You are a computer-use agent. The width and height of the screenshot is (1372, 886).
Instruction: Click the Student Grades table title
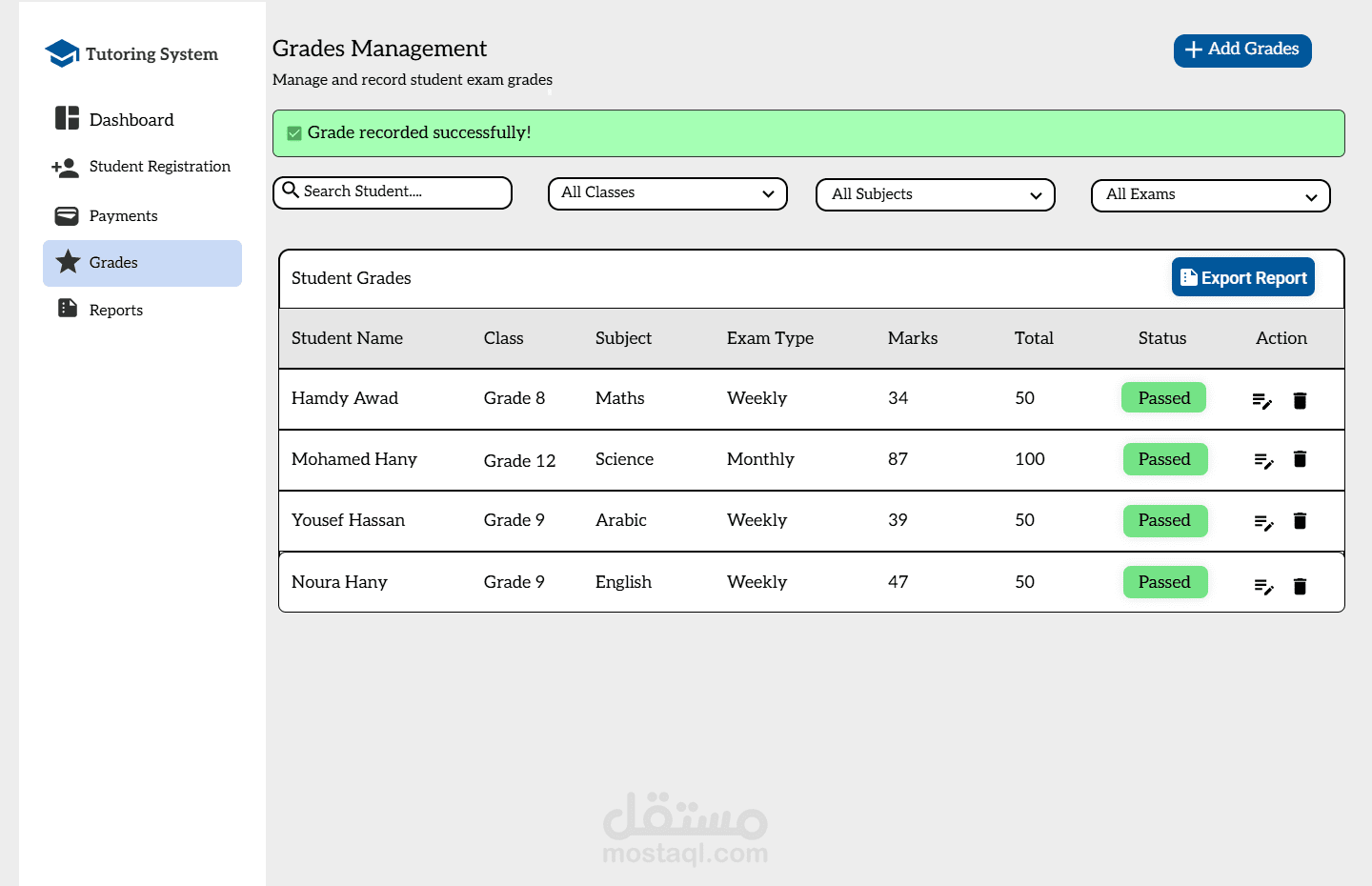[x=352, y=278]
